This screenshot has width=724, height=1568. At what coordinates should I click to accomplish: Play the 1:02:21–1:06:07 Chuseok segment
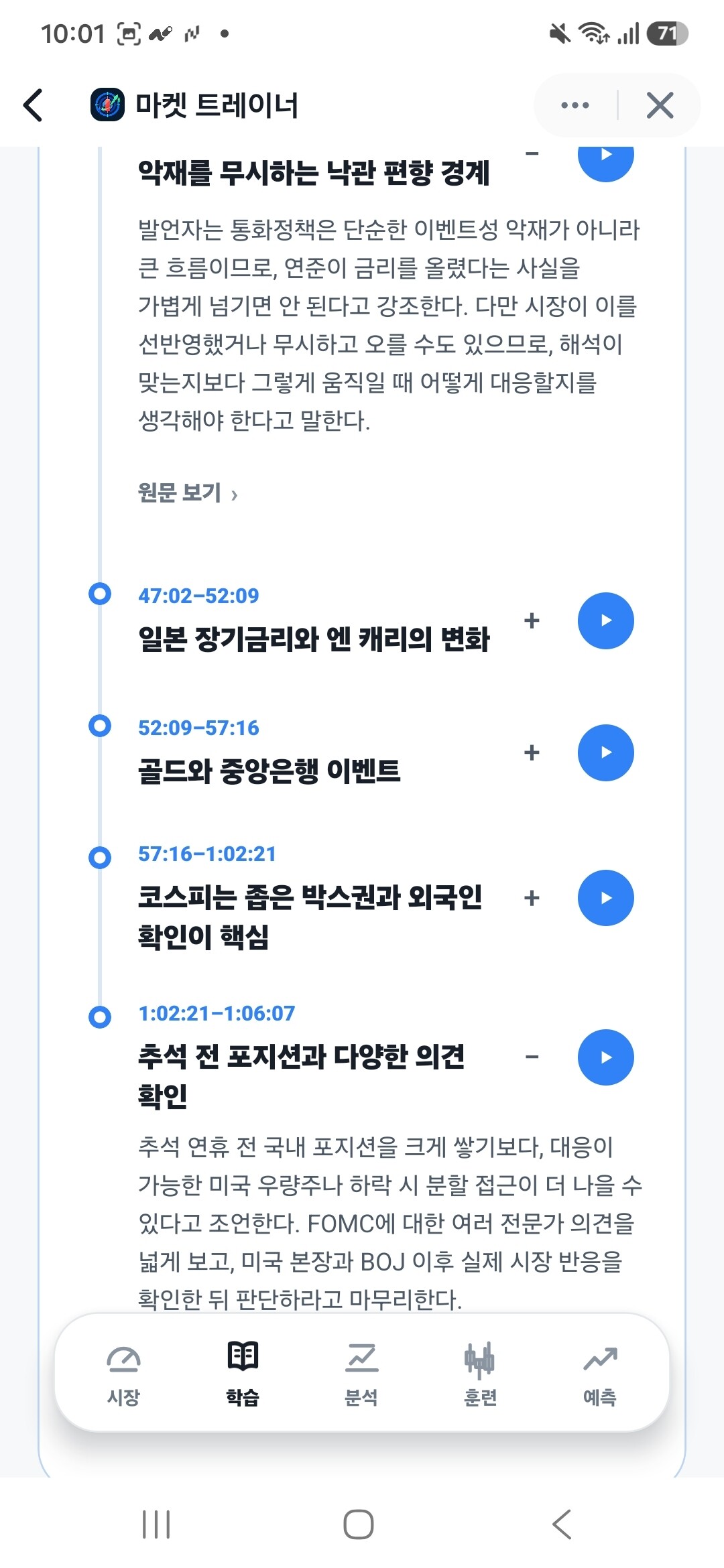pos(606,1057)
